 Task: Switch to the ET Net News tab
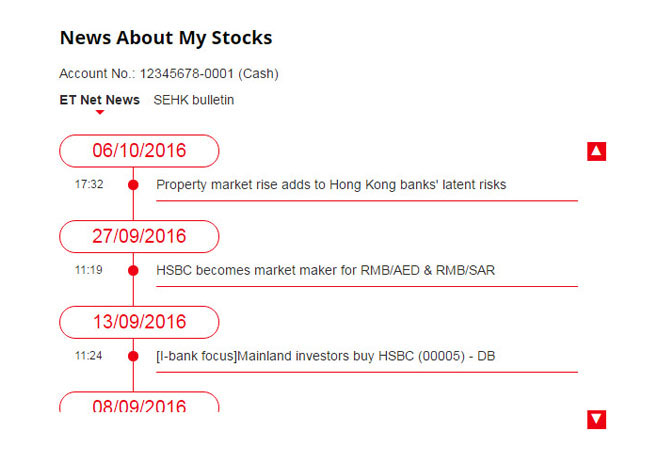pyautogui.click(x=99, y=100)
